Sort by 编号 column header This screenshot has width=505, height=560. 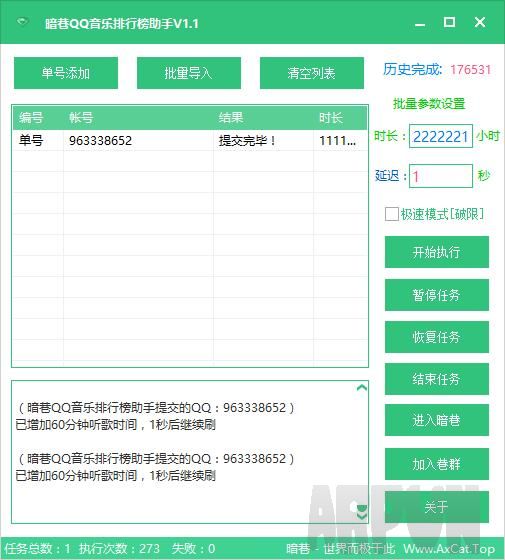pos(38,118)
